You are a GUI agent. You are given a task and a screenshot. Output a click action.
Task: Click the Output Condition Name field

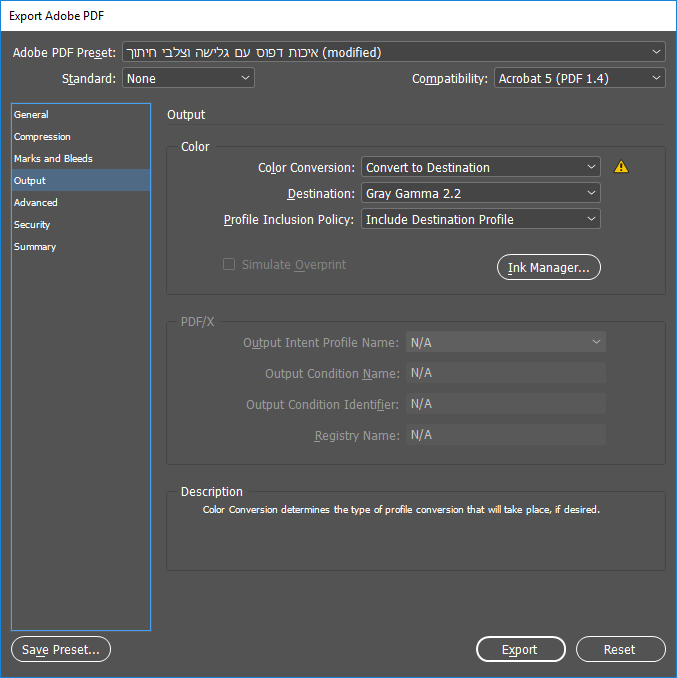505,373
